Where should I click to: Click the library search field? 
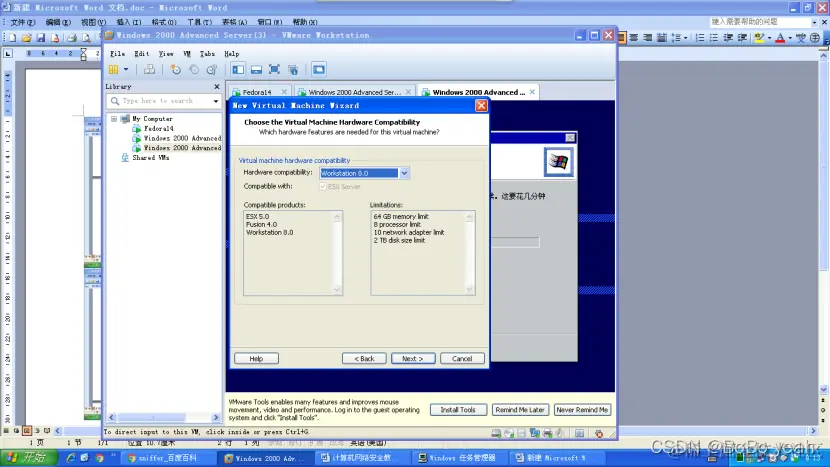click(164, 101)
